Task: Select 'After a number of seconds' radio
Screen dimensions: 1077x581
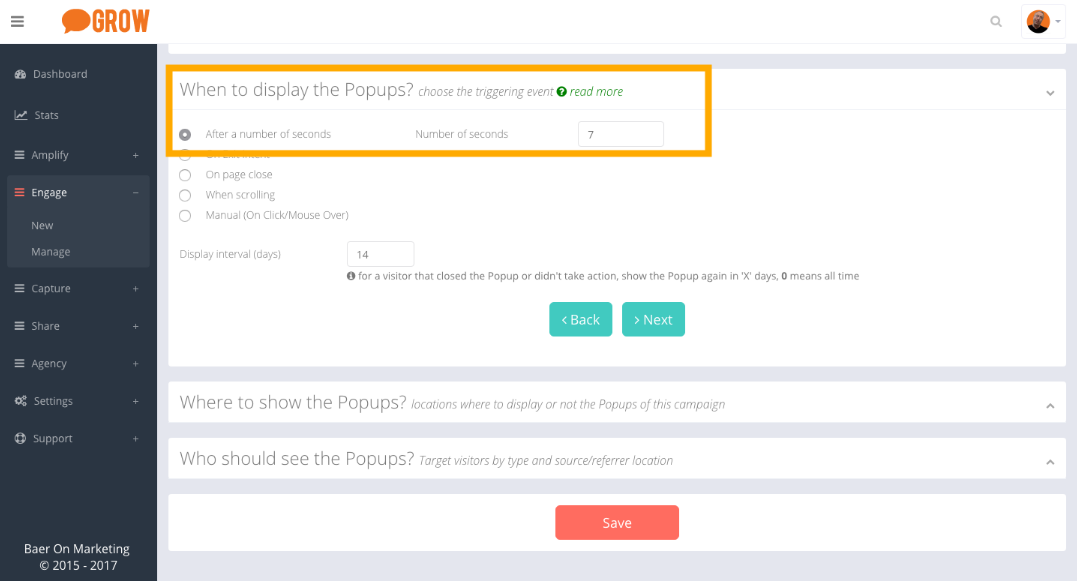Action: tap(185, 134)
